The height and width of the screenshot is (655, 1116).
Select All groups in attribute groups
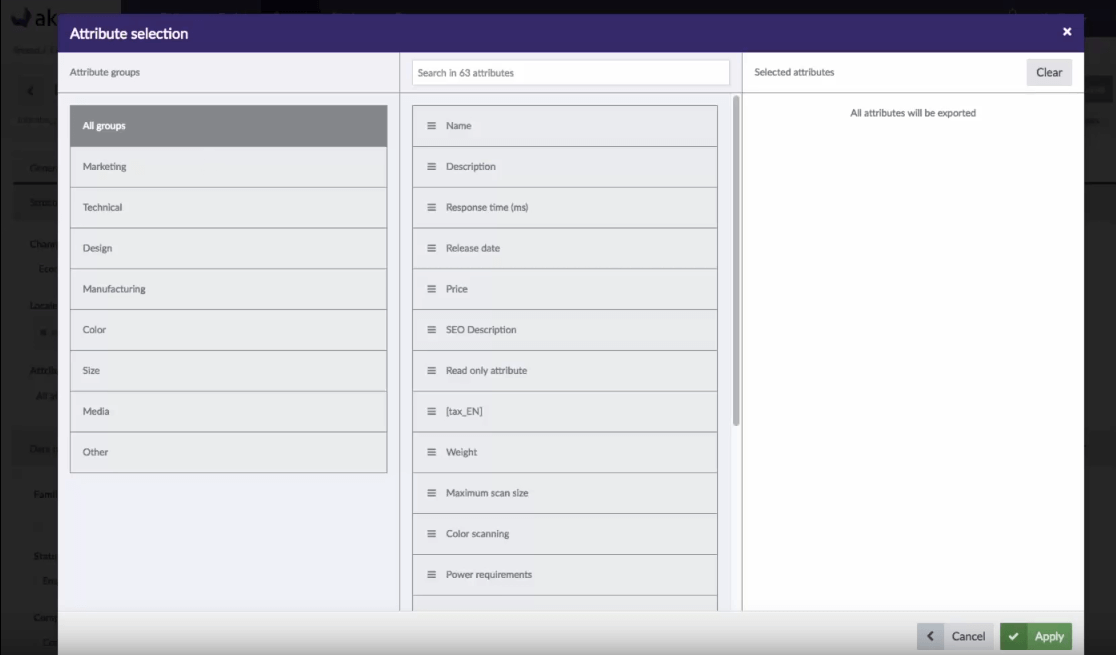(x=228, y=126)
